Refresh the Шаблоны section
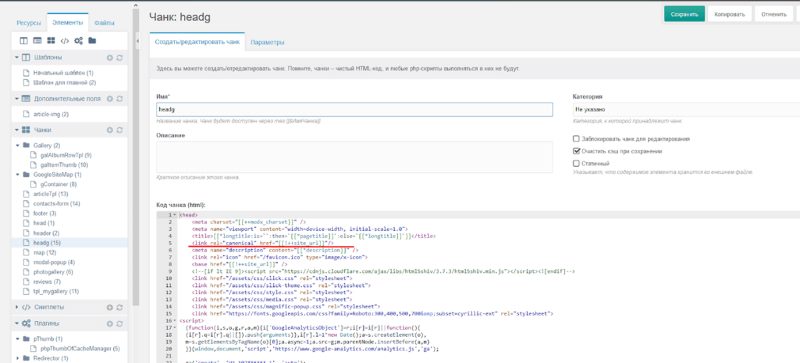This screenshot has height=363, width=800. coord(119,58)
